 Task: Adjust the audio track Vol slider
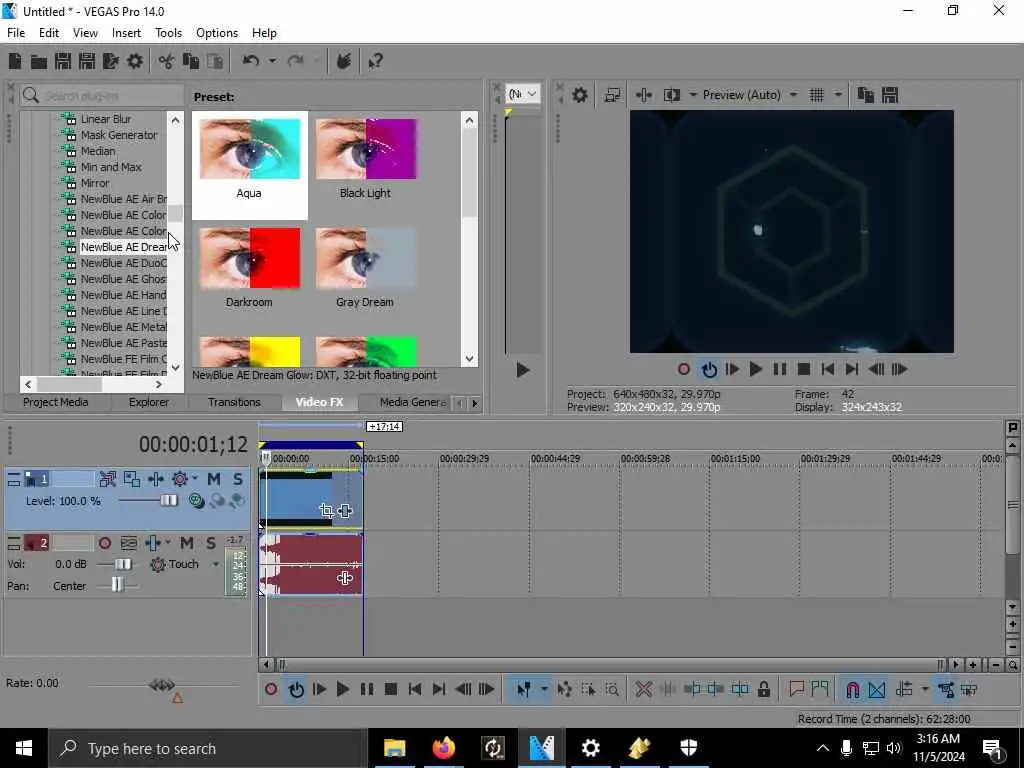pyautogui.click(x=123, y=564)
